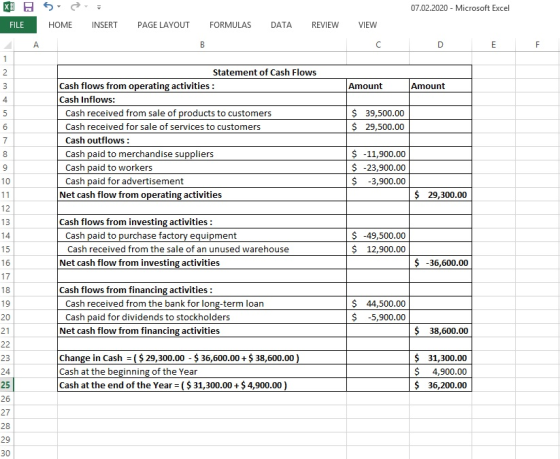Select row 25 header
This screenshot has height=459, width=560.
point(7,385)
